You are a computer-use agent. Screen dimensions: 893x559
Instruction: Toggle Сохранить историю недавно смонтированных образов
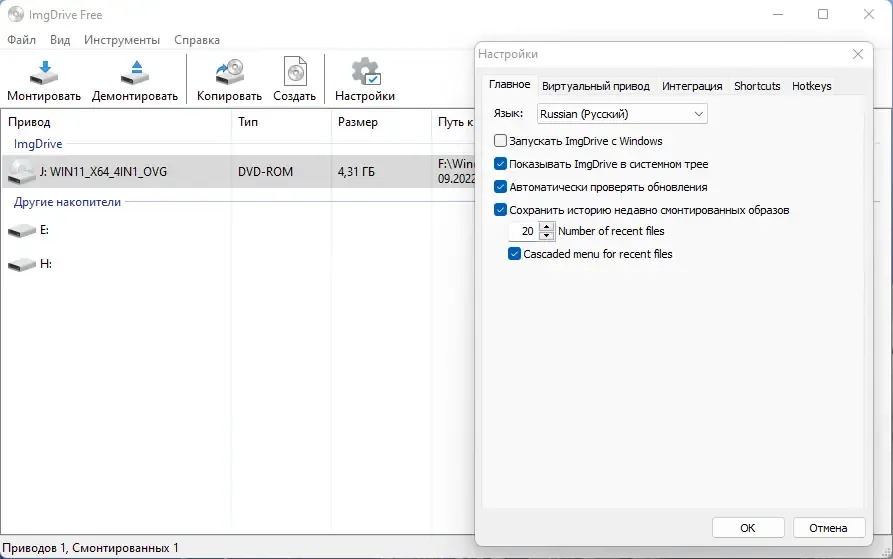tap(500, 209)
